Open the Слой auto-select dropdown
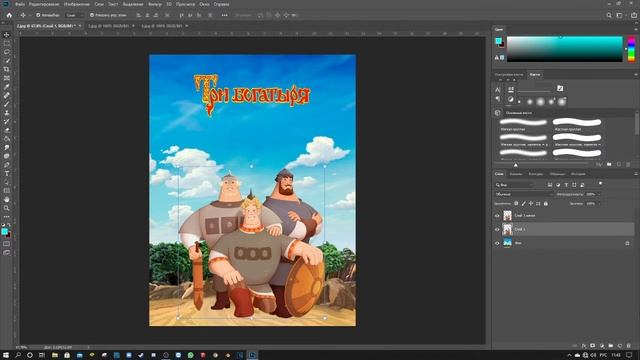This screenshot has width=640, height=360. point(75,15)
